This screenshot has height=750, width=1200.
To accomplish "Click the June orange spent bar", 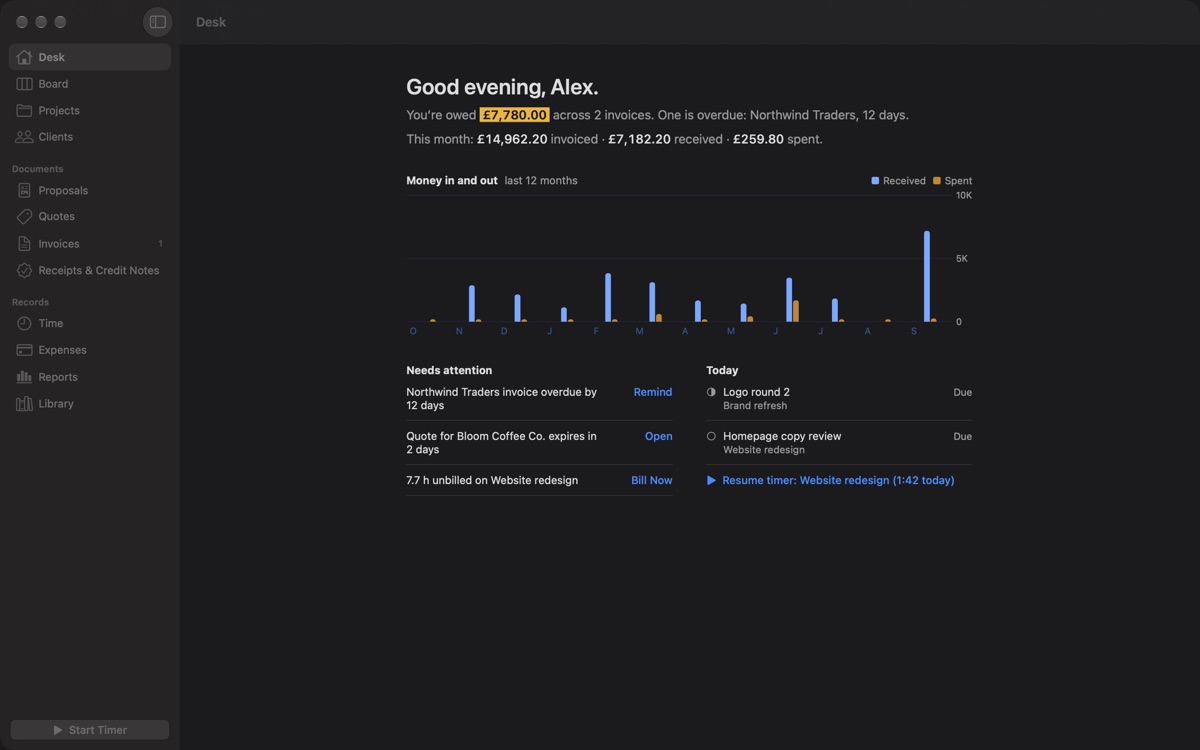I will 796,311.
